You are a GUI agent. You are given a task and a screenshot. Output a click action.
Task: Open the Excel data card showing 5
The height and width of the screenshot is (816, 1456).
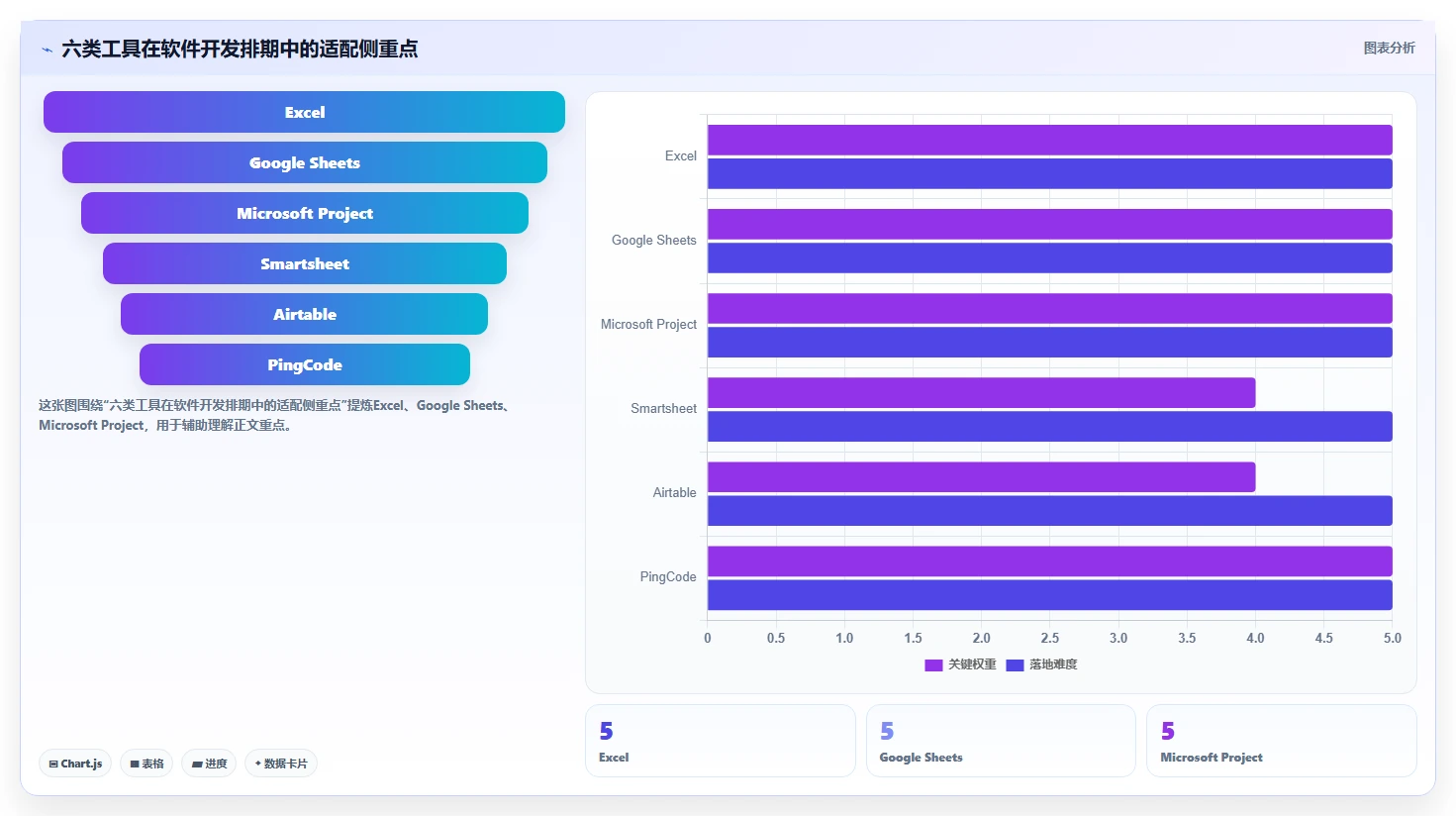720,741
